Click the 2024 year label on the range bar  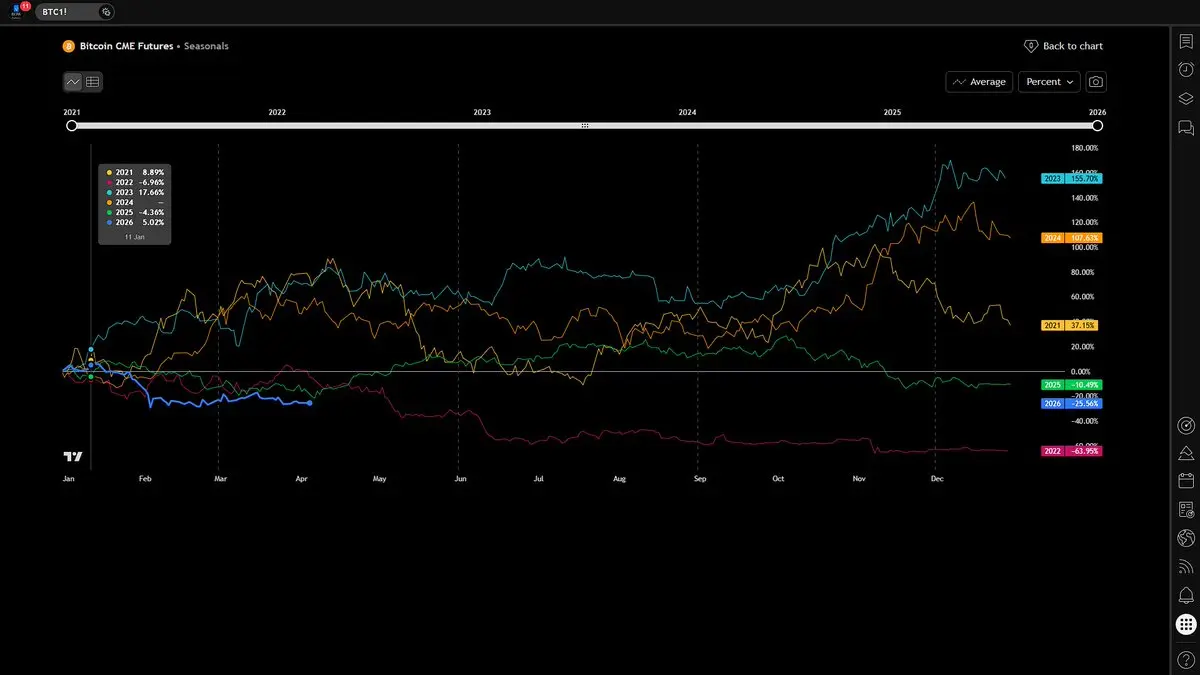(687, 112)
